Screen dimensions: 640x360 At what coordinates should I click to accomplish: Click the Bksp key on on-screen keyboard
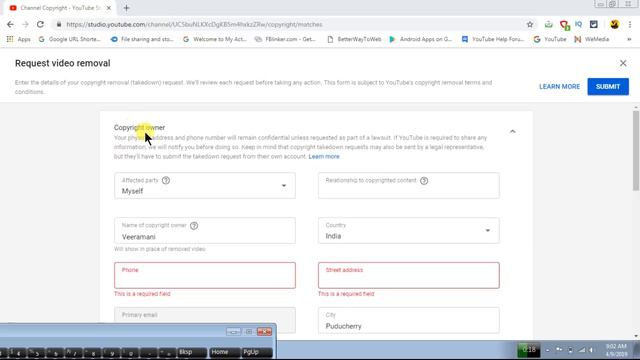192,352
